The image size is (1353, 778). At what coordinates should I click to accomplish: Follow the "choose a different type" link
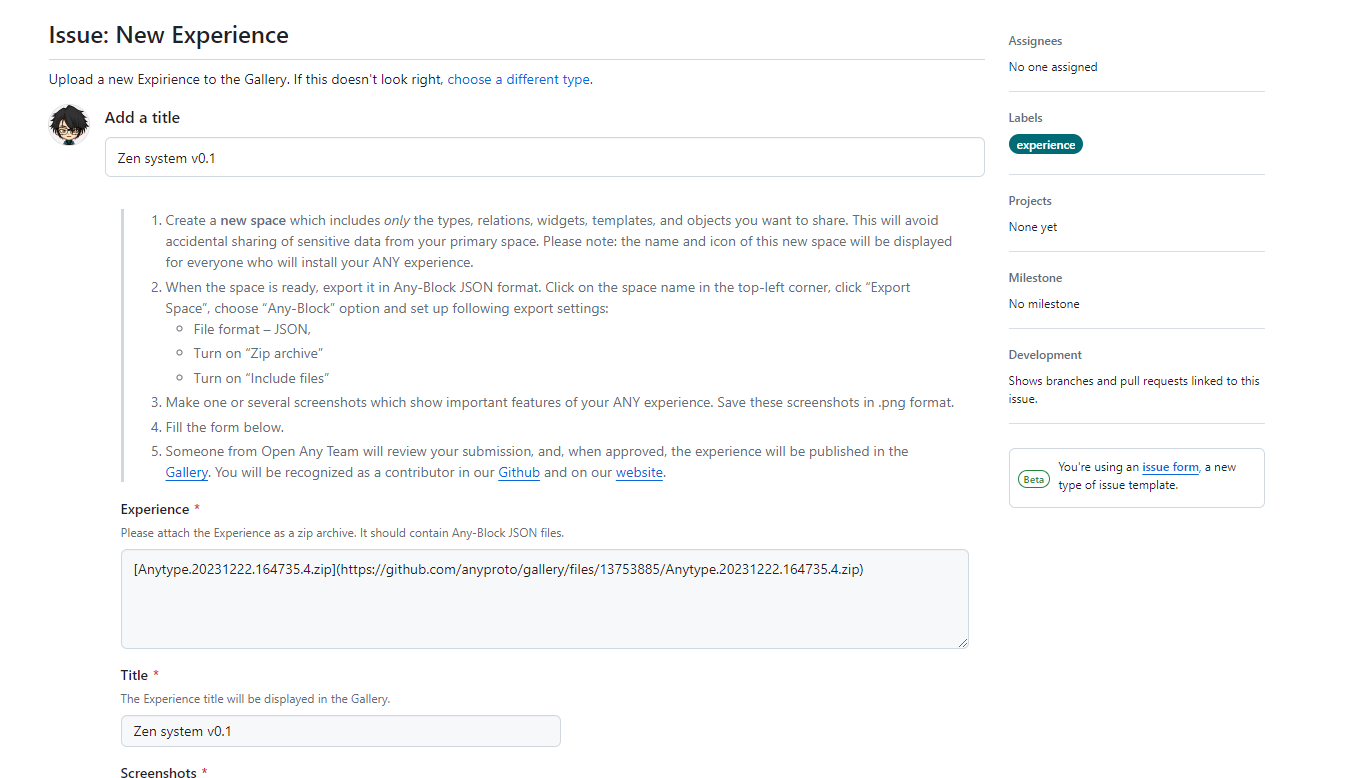point(518,79)
